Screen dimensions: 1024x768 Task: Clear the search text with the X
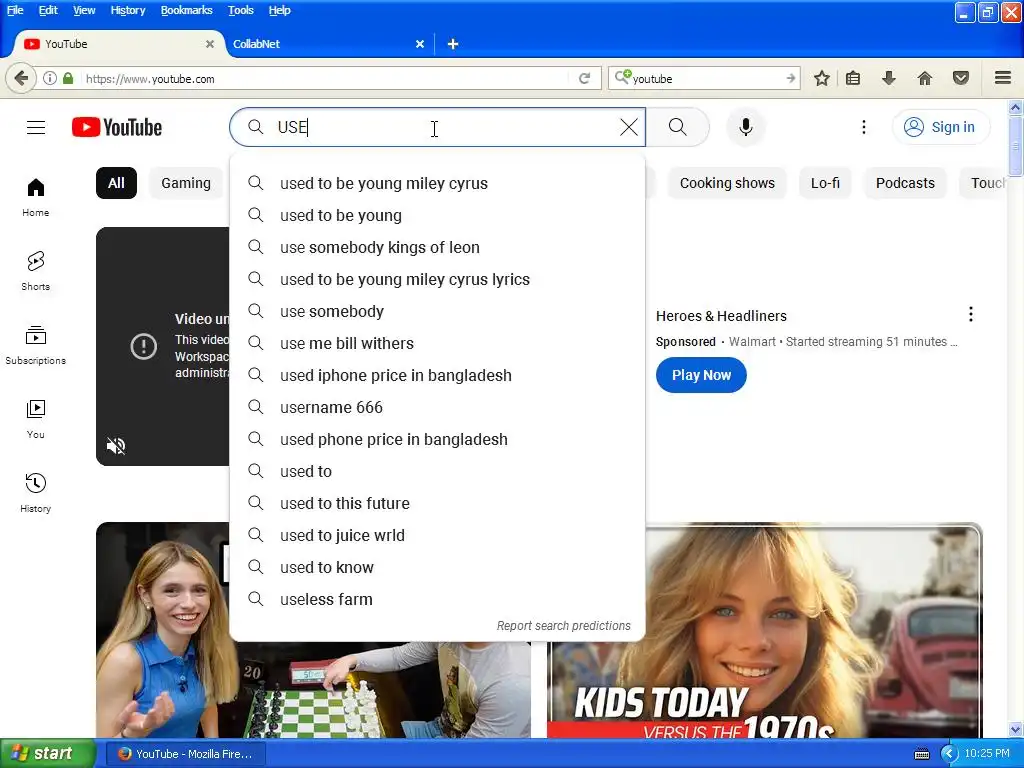pyautogui.click(x=628, y=127)
